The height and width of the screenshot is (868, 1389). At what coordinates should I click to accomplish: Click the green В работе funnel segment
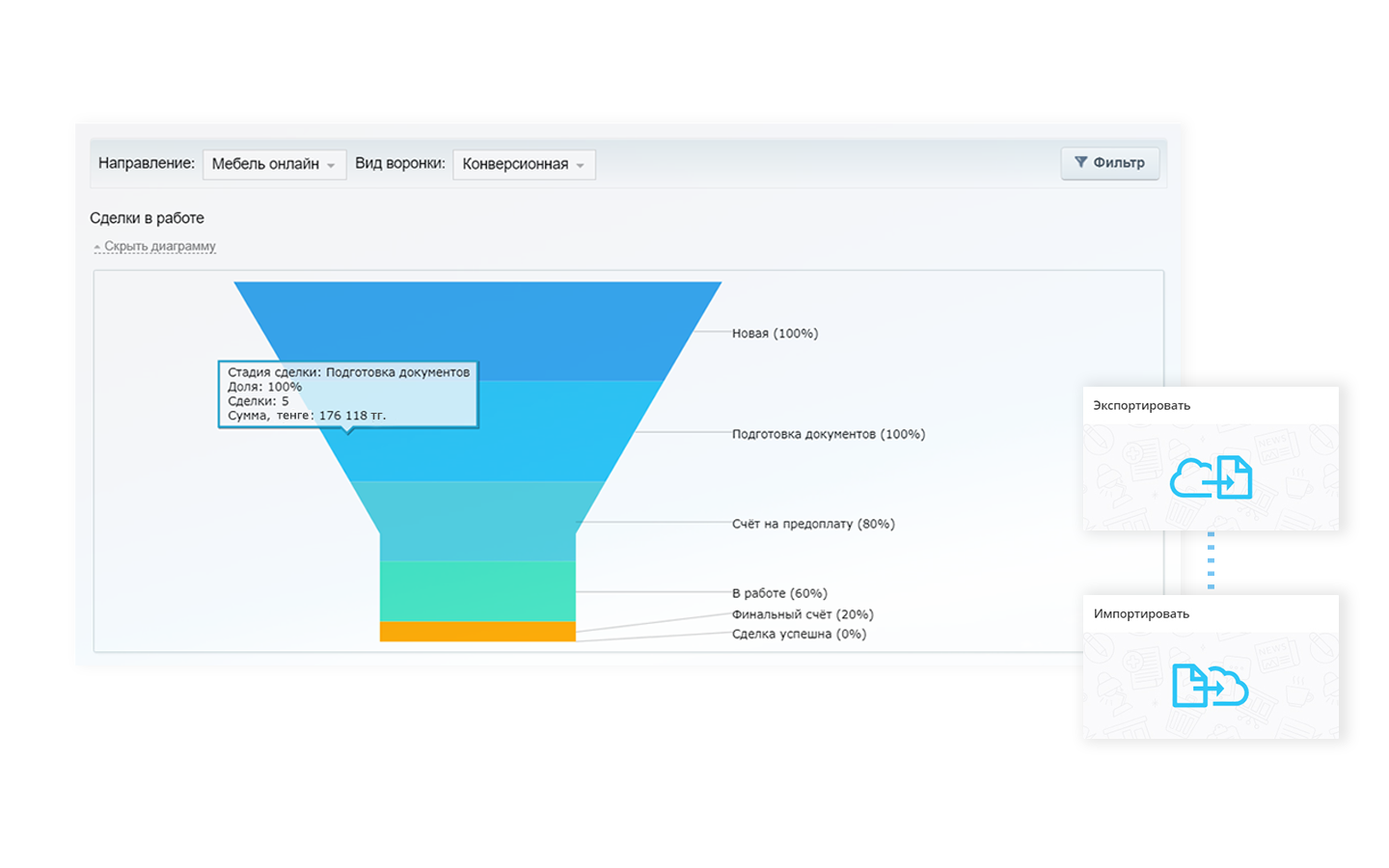point(477,591)
